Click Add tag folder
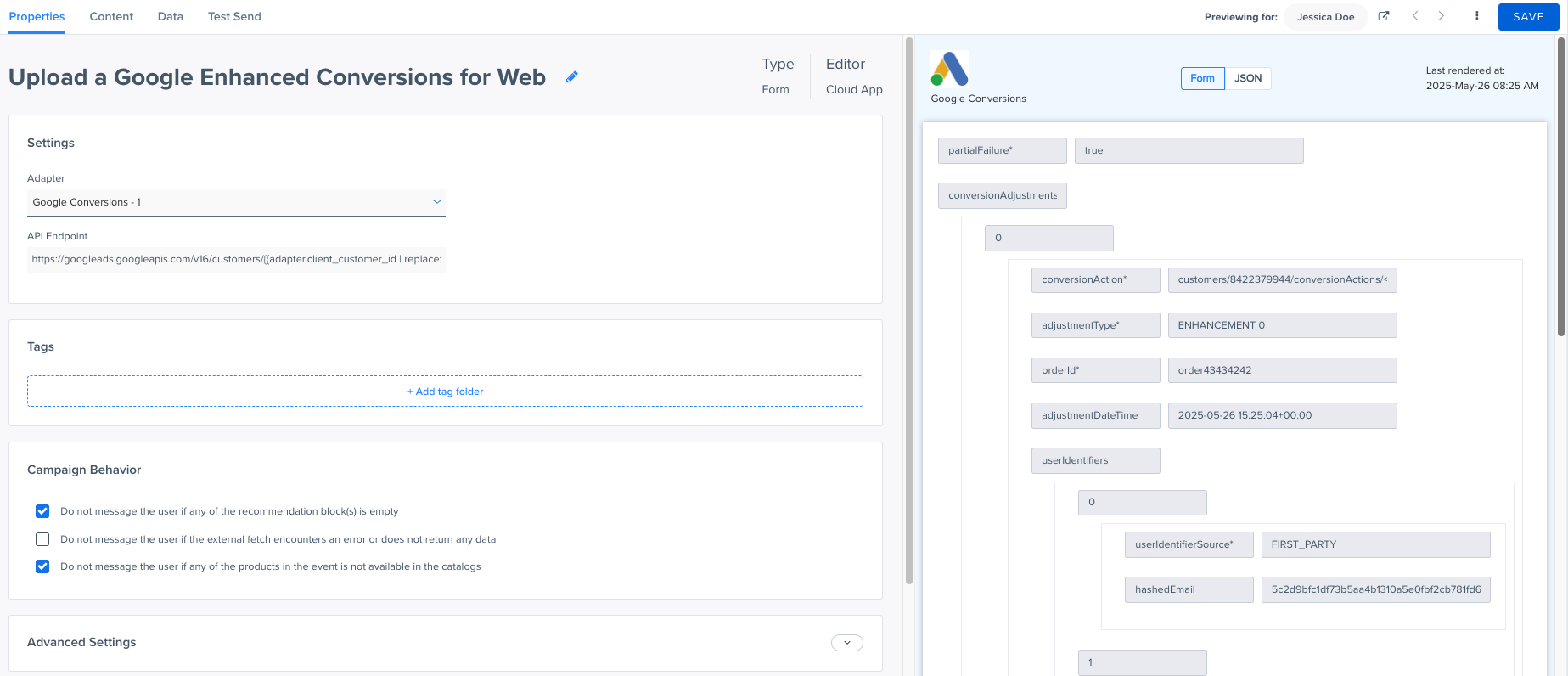 click(445, 392)
